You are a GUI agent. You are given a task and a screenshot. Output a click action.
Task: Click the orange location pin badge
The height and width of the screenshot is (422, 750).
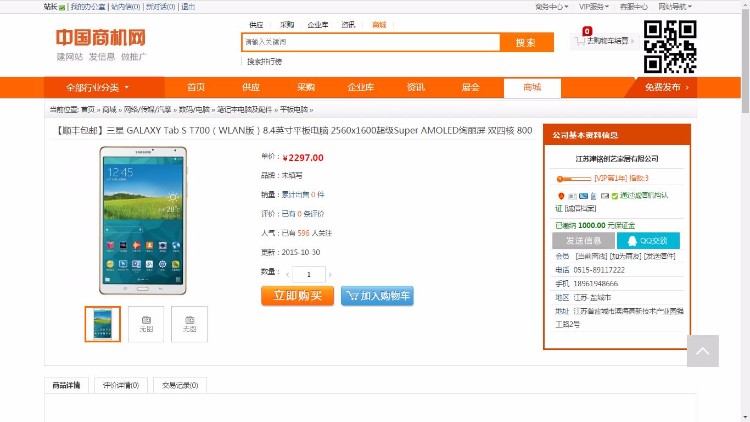tap(561, 196)
